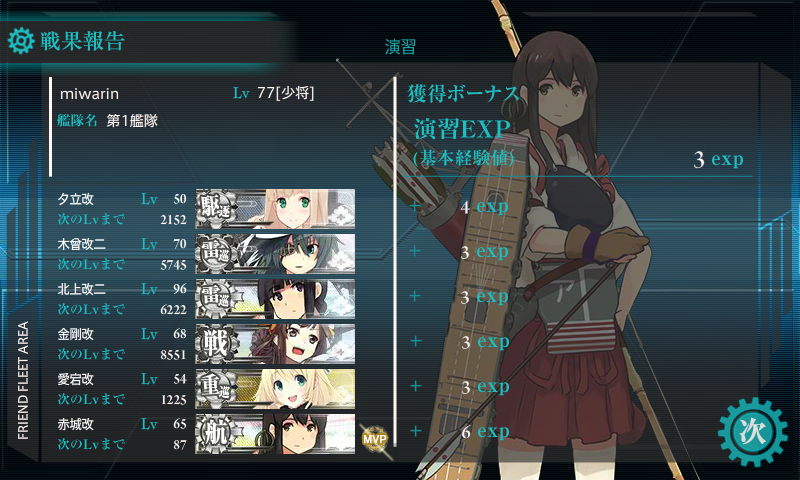
Task: Select the 雷巡 class badge for 木曾改二
Action: click(x=216, y=254)
